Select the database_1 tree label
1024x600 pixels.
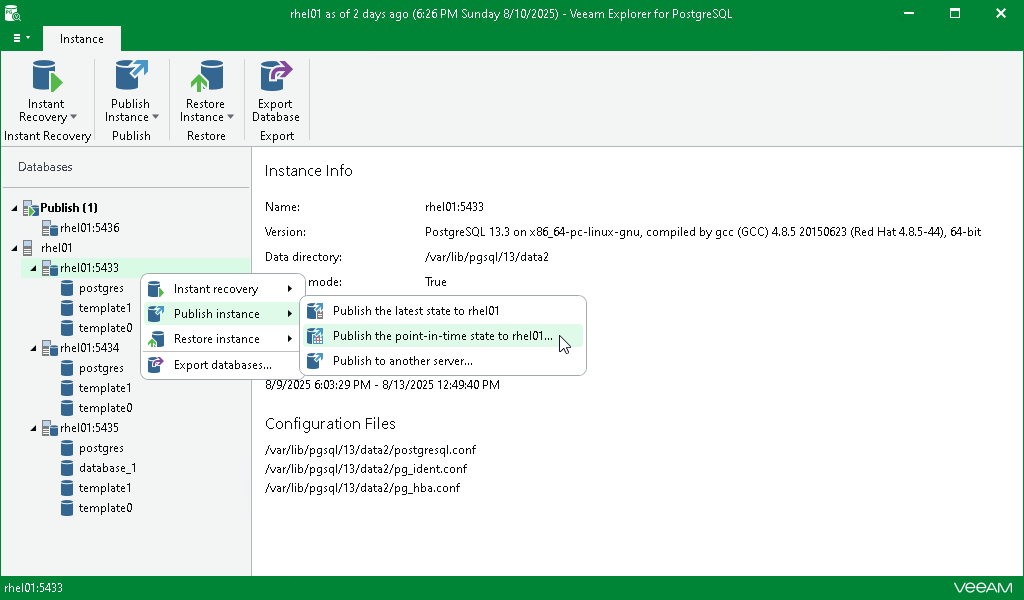pyautogui.click(x=108, y=468)
